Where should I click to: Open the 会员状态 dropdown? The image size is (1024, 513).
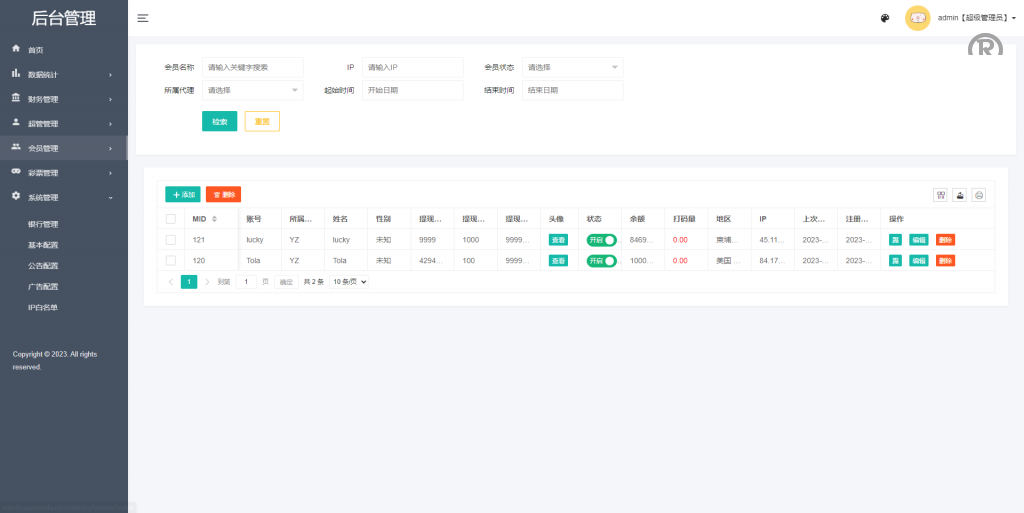tap(572, 67)
